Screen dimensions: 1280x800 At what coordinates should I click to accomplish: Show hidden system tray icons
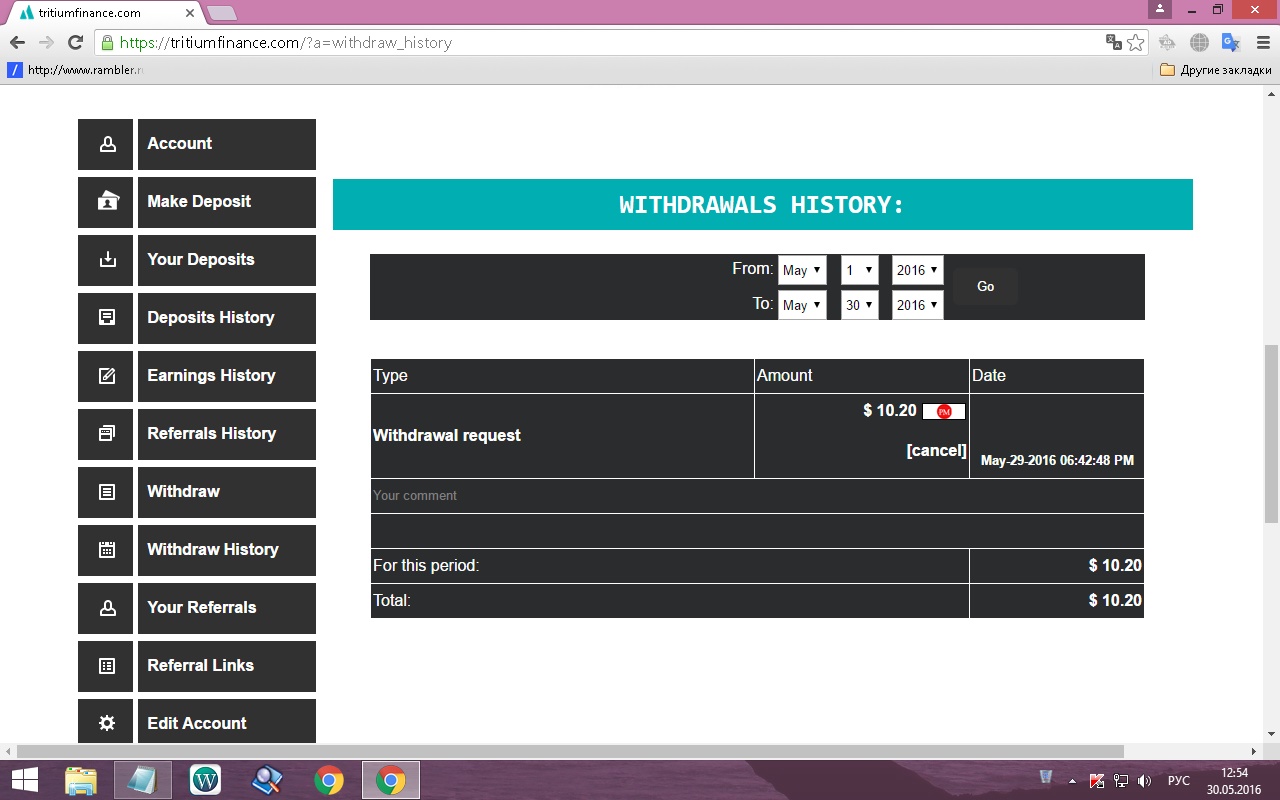pyautogui.click(x=1072, y=781)
